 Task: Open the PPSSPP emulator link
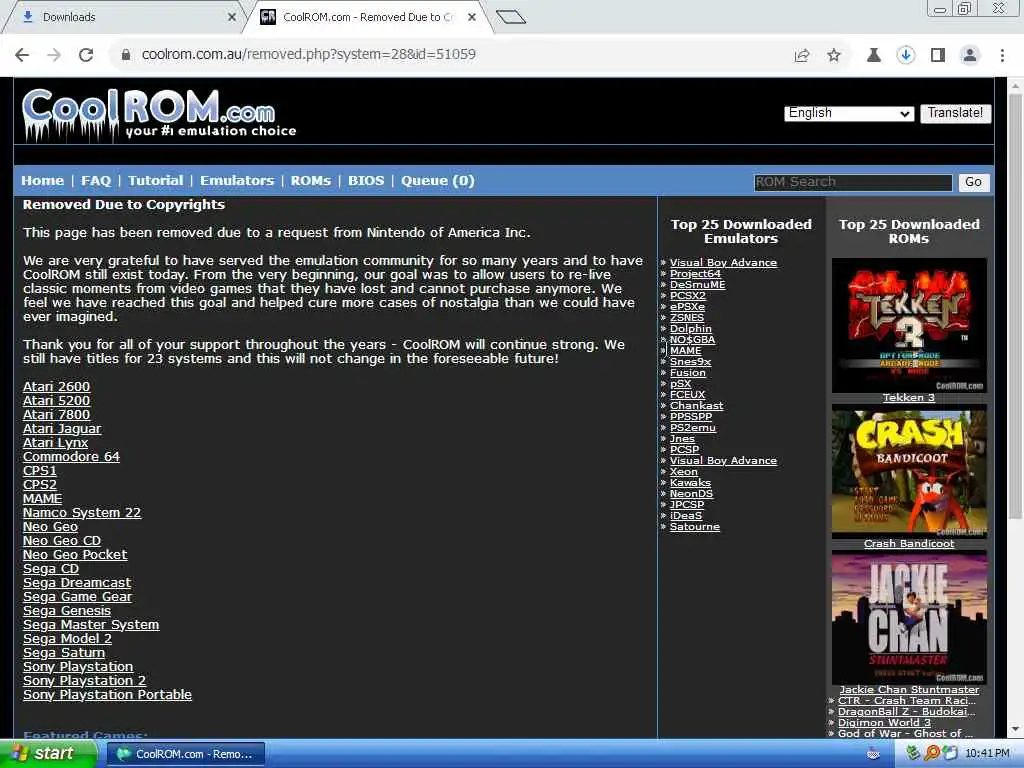[x=691, y=417]
